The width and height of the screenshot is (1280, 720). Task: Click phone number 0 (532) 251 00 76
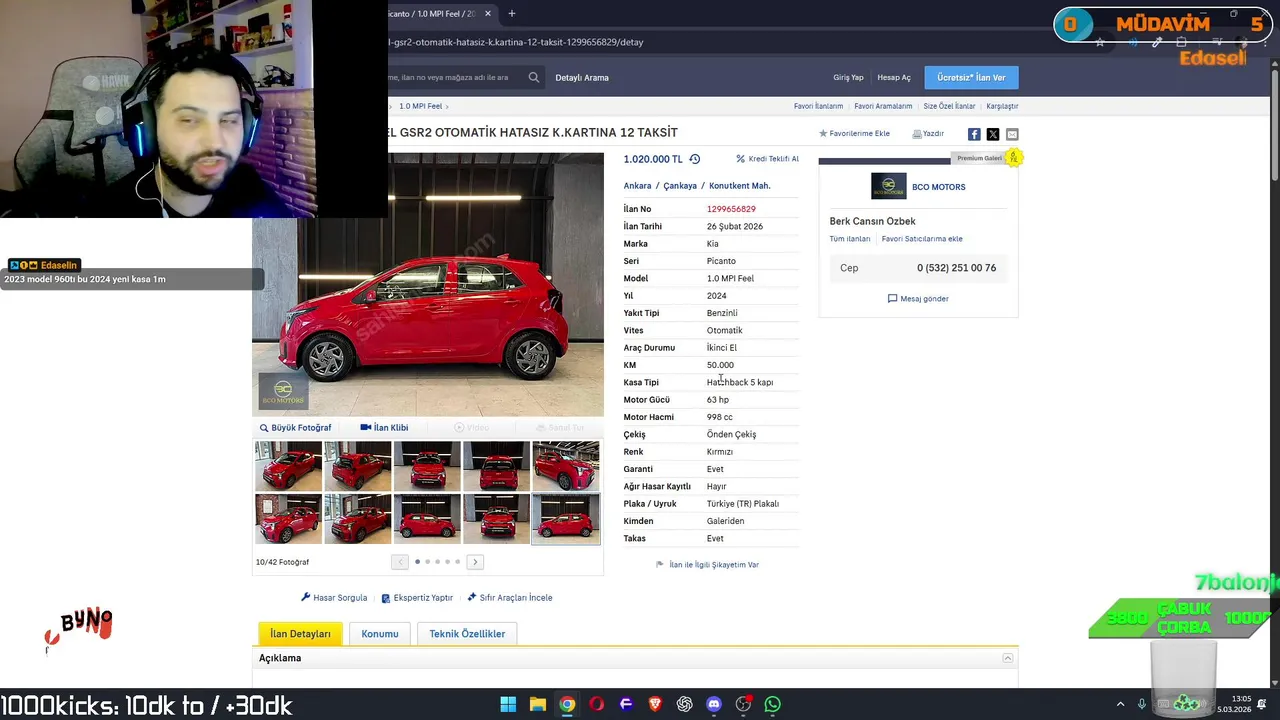click(956, 268)
